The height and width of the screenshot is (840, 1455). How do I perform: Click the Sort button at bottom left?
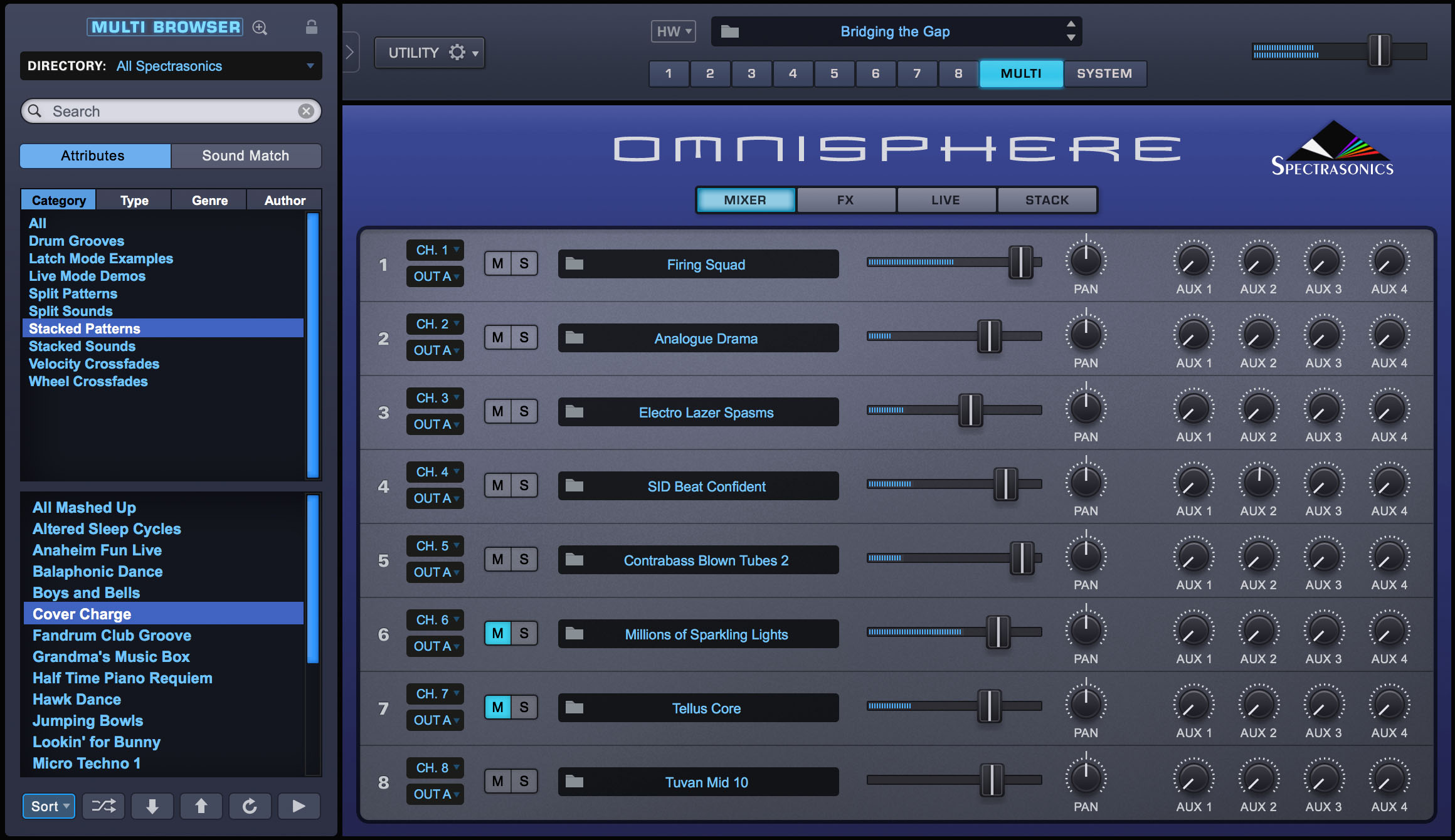coord(49,805)
